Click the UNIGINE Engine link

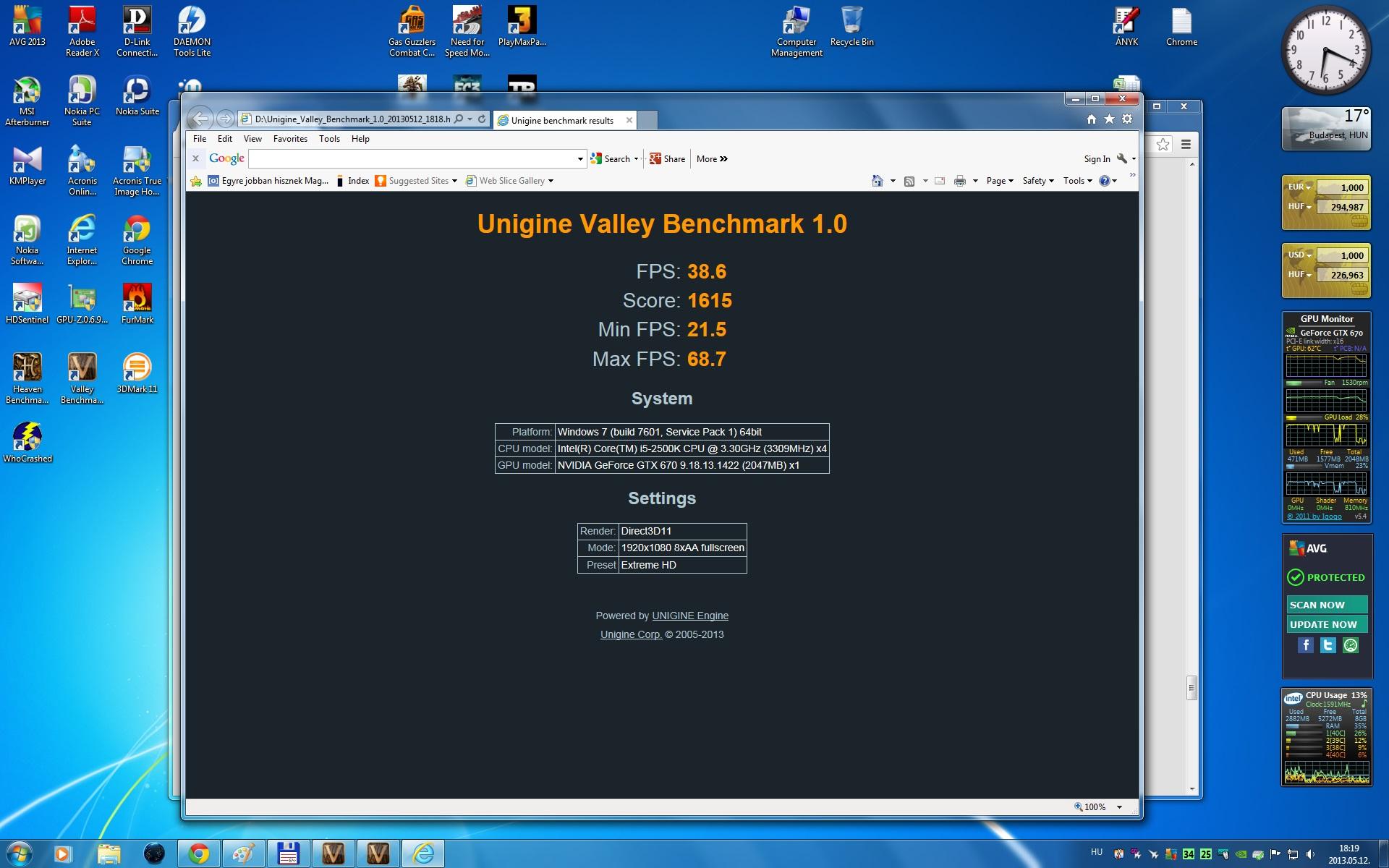coord(690,616)
